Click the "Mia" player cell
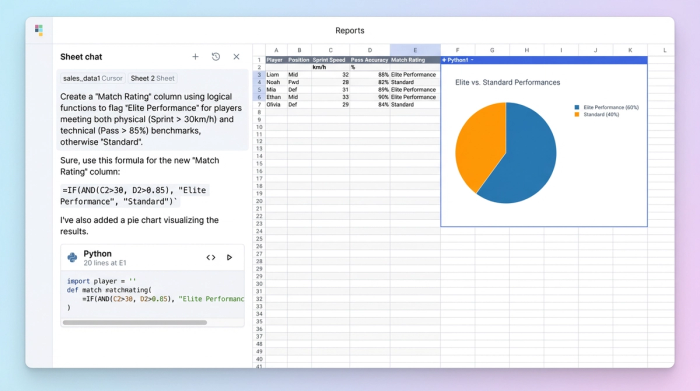Screen dimensions: 700x391 tap(276, 90)
